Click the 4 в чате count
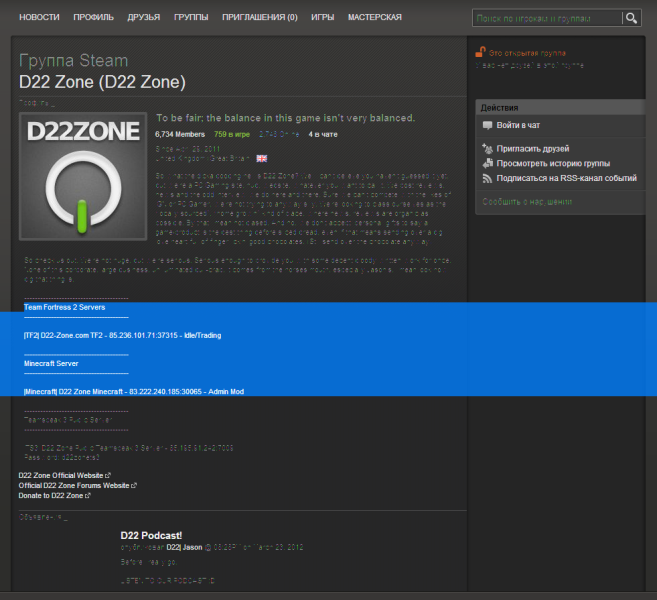 (323, 134)
